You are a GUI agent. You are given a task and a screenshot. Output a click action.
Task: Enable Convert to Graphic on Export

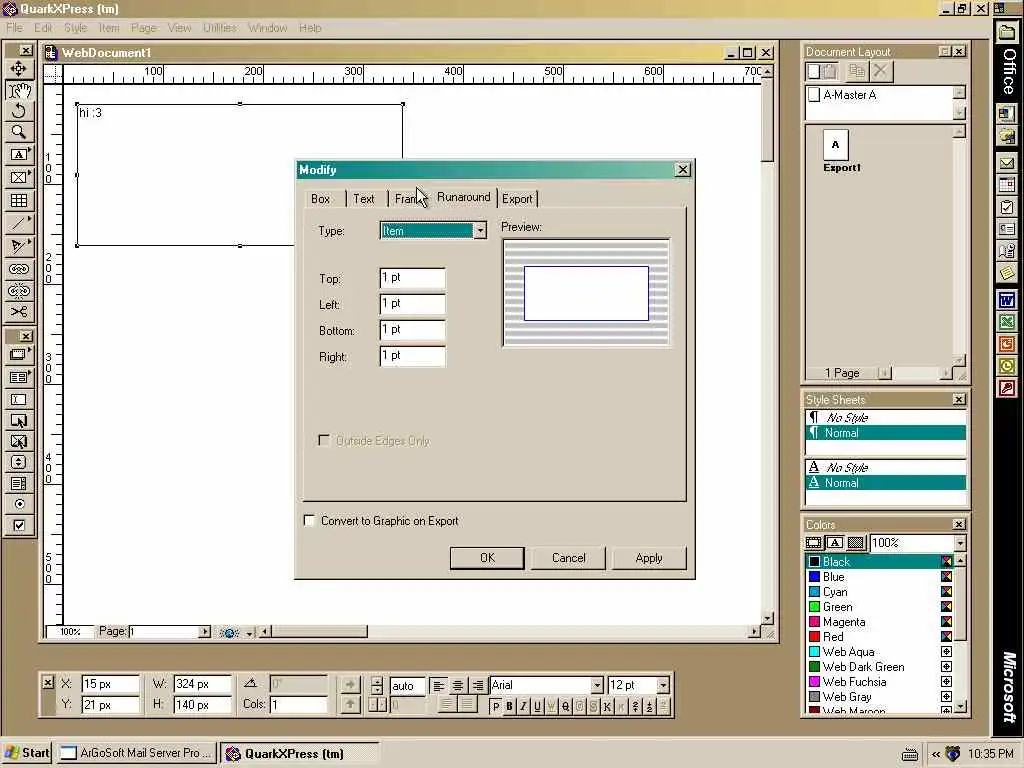pyautogui.click(x=310, y=520)
